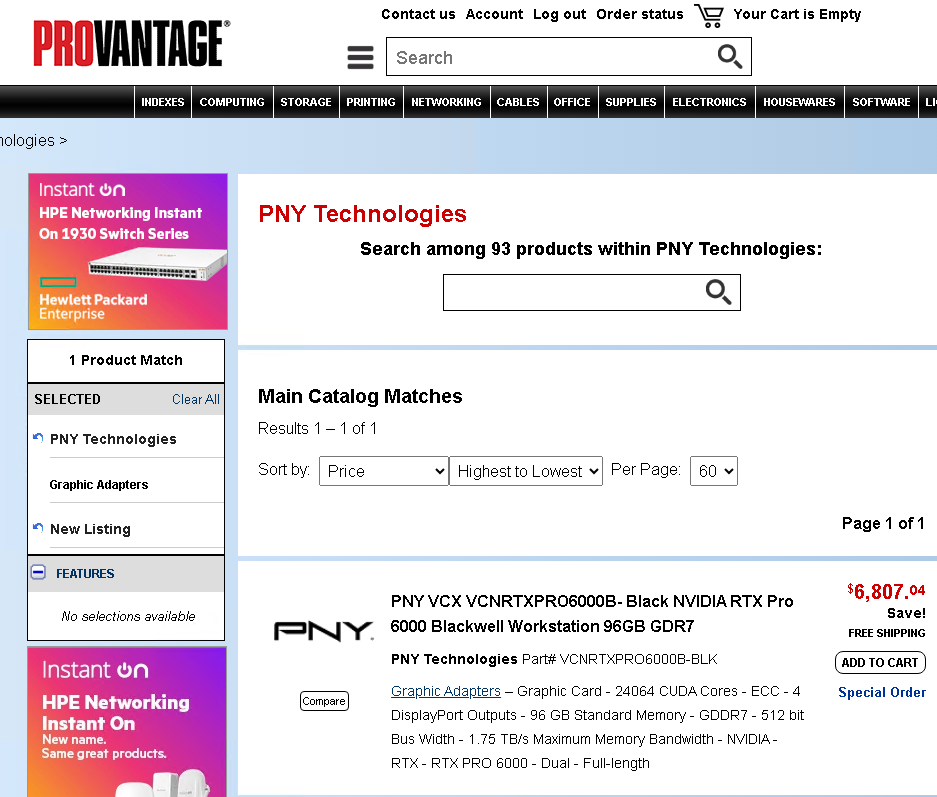Click the HPE Networking Instant On switch banner

click(128, 252)
